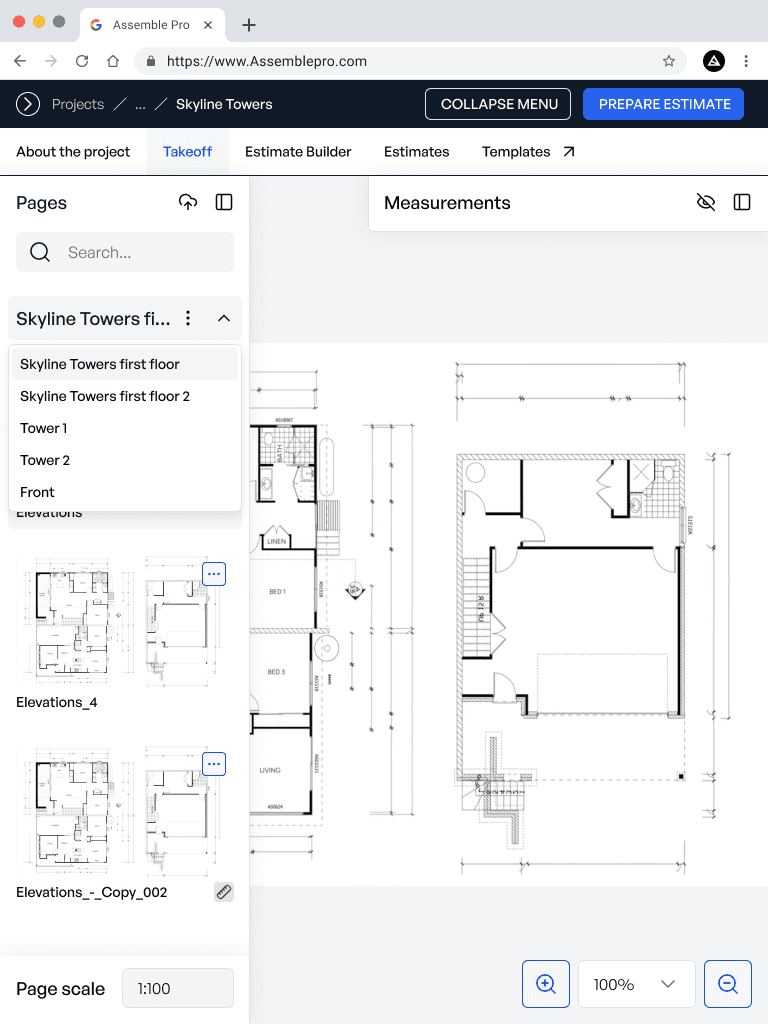
Task: Select Skyline Towers first floor option
Action: [125, 364]
